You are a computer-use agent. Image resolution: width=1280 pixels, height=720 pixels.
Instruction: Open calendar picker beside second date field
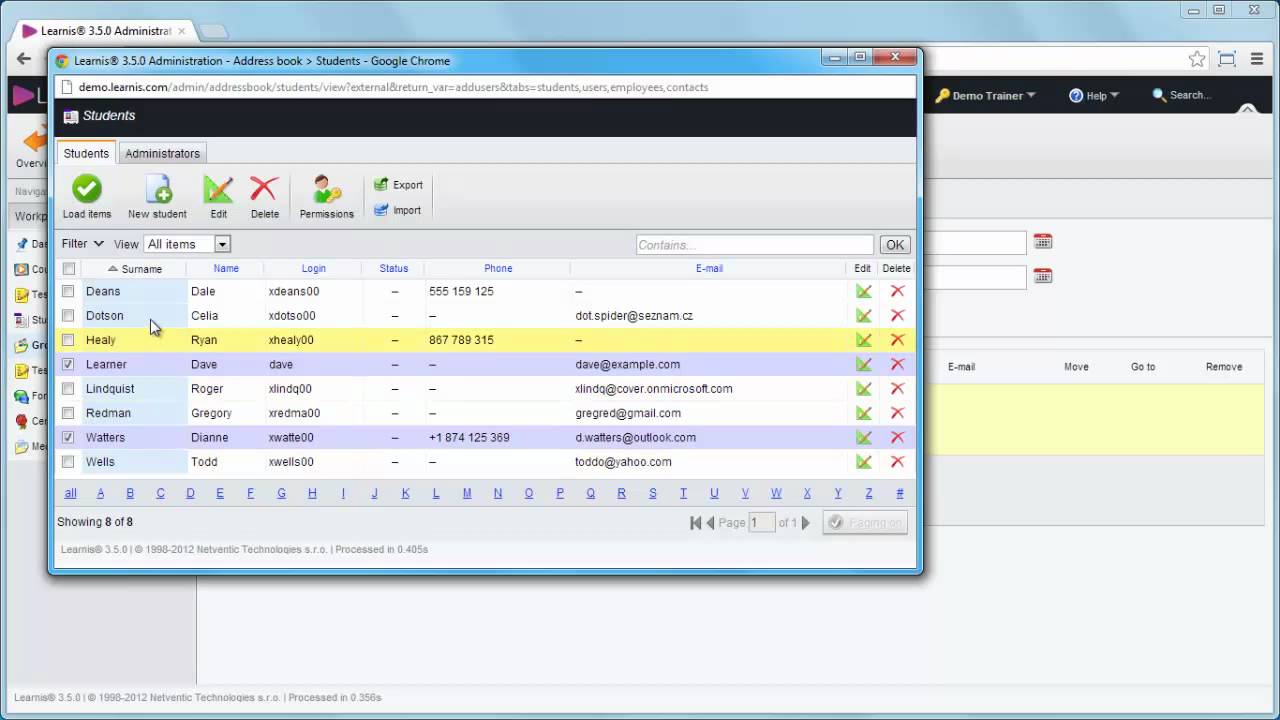tap(1043, 276)
